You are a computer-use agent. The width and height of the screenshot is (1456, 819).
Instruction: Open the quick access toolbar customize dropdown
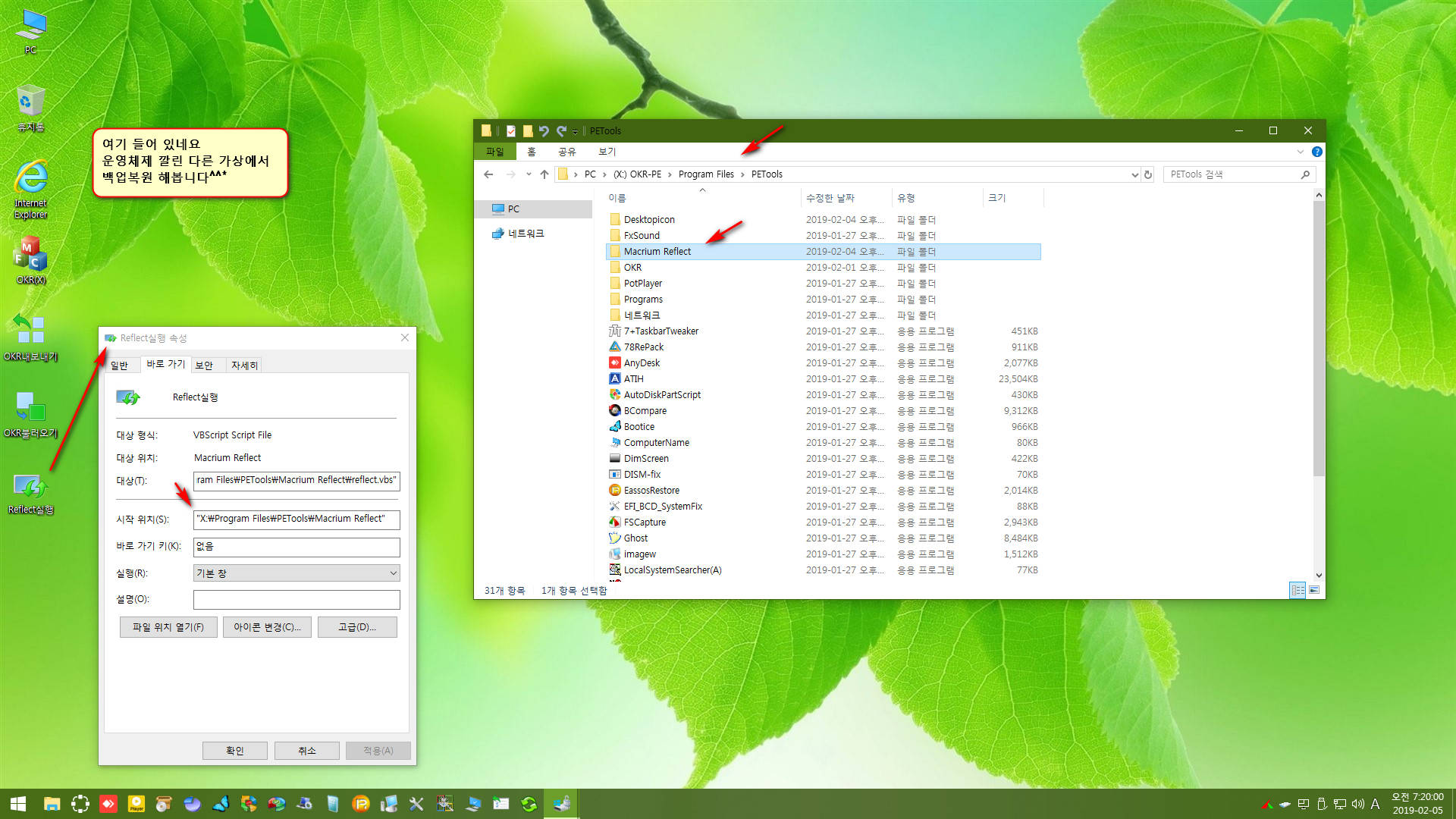pyautogui.click(x=575, y=132)
